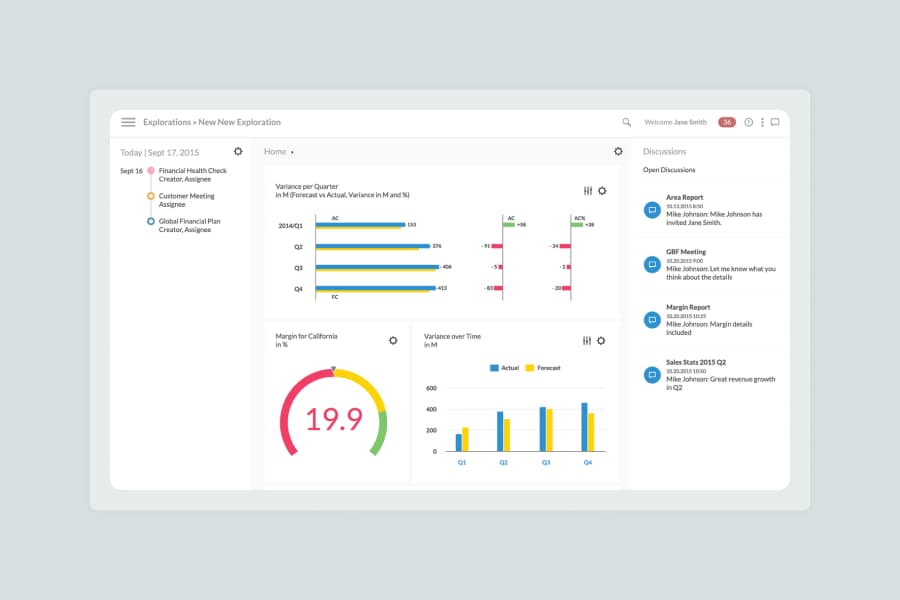Screen dimensions: 900x600
Task: Select the Global Financial Plan timeline marker
Action: tap(151, 221)
